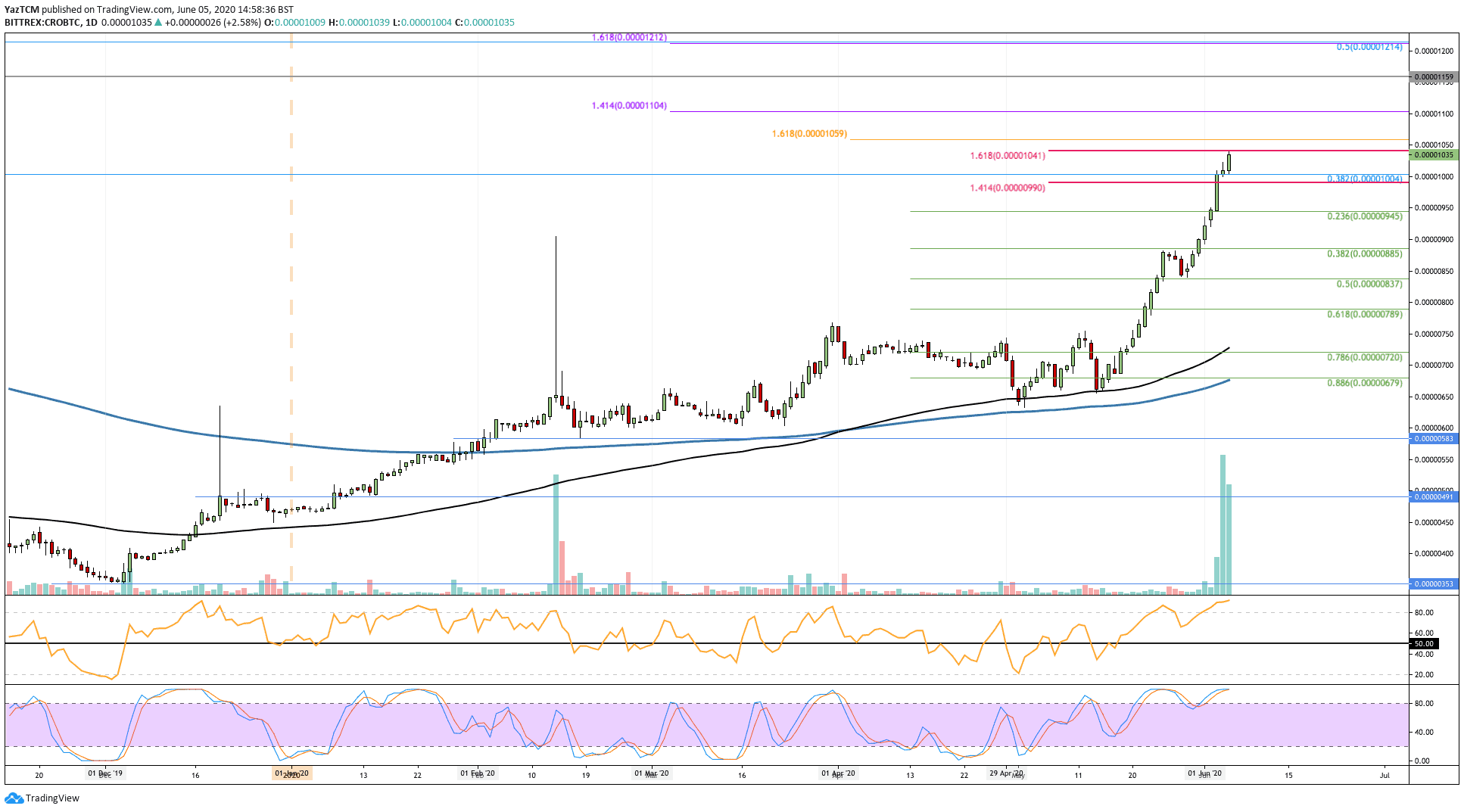Click the 01 Apr '20 date marker
The height and width of the screenshot is (812, 1464).
click(838, 774)
